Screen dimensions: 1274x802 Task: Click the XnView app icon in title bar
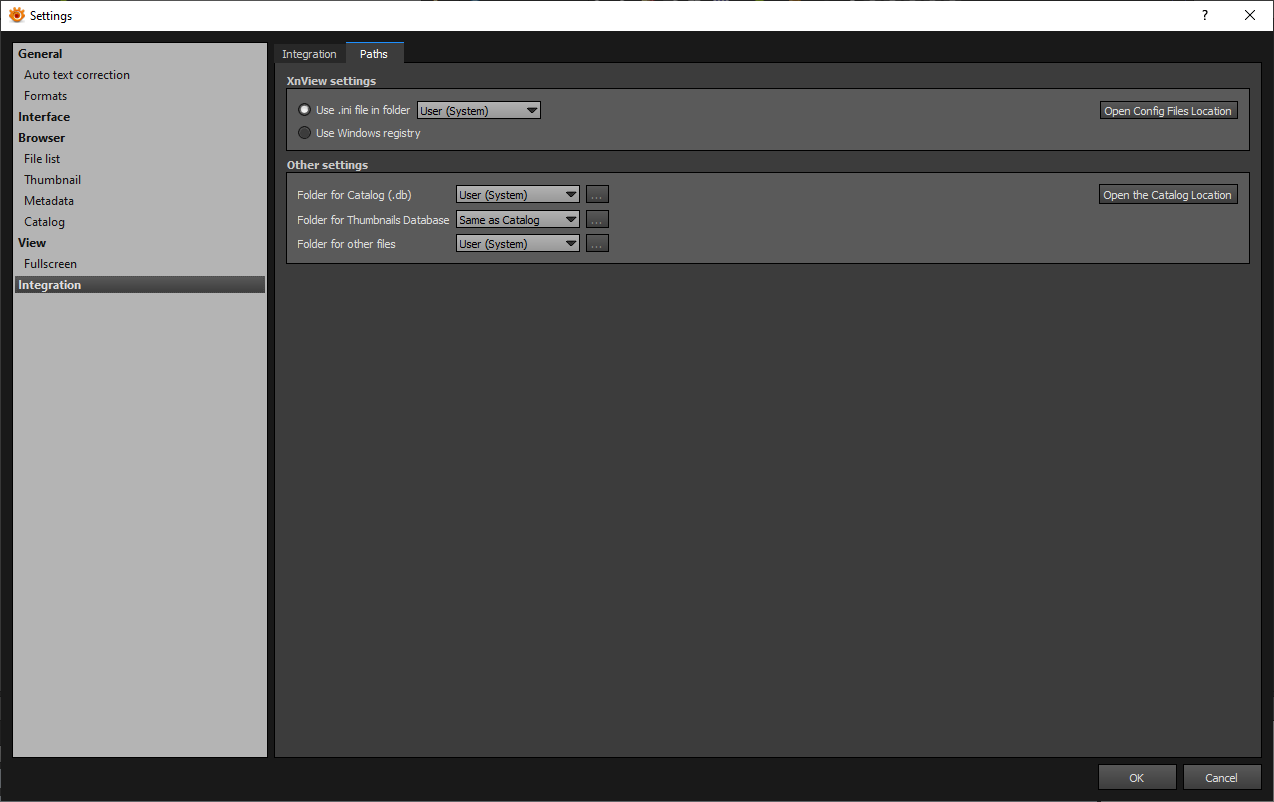click(16, 15)
